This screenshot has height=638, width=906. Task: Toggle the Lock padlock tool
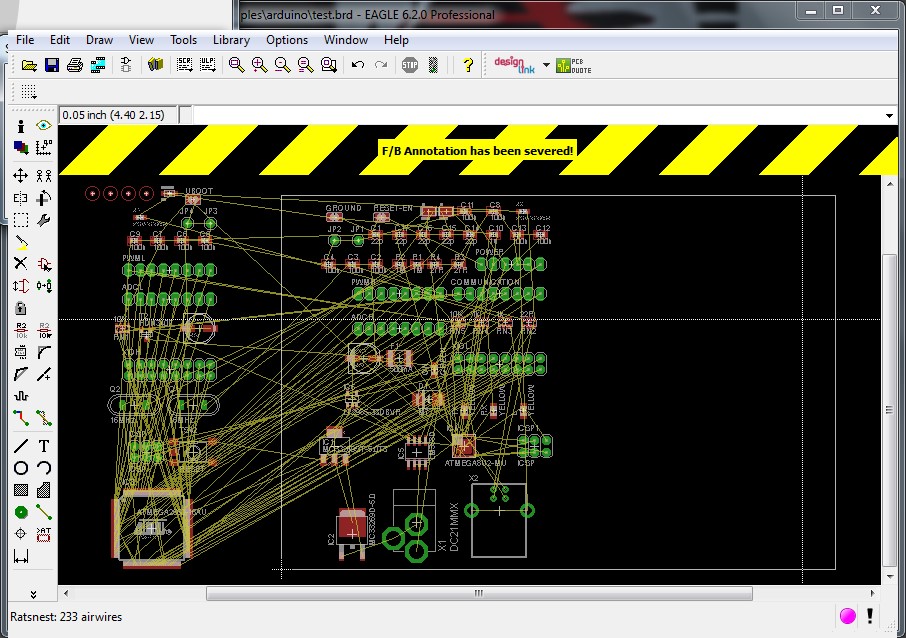(21, 308)
